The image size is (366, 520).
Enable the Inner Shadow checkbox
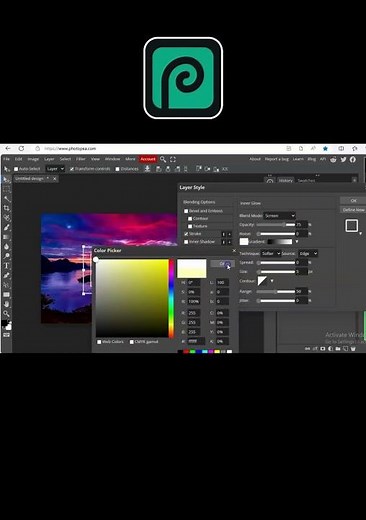pos(186,242)
